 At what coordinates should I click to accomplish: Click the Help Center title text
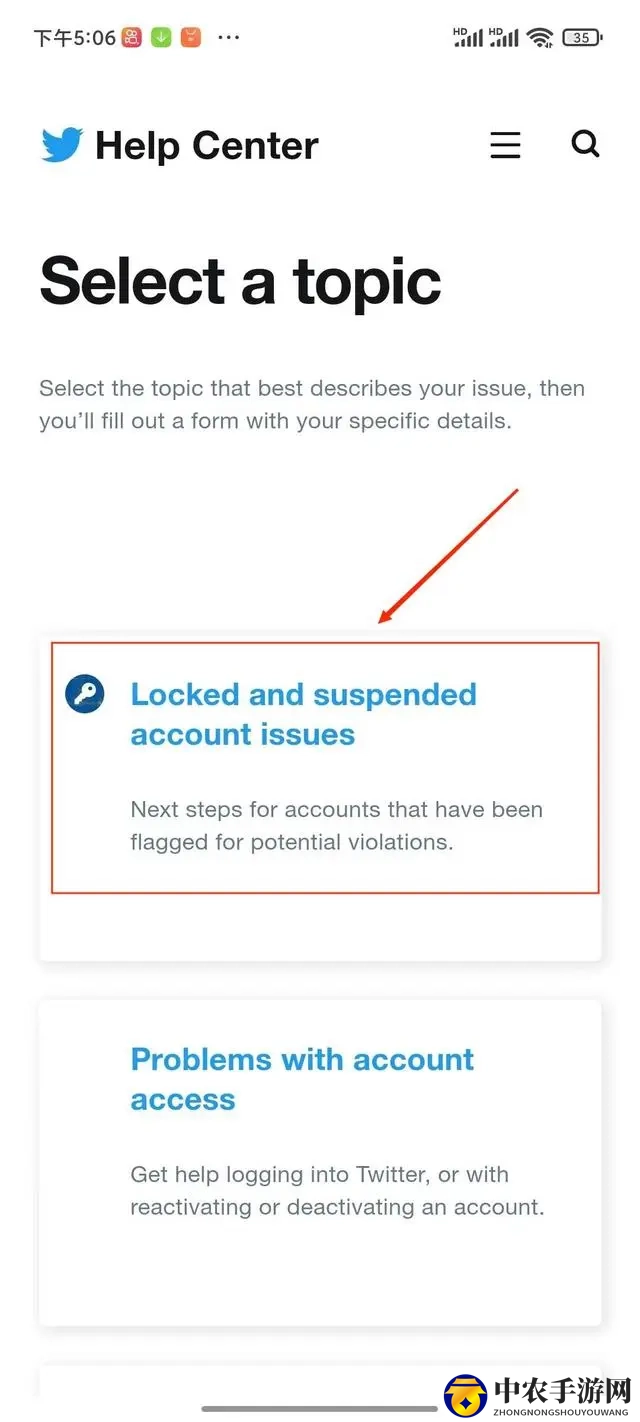[x=207, y=146]
